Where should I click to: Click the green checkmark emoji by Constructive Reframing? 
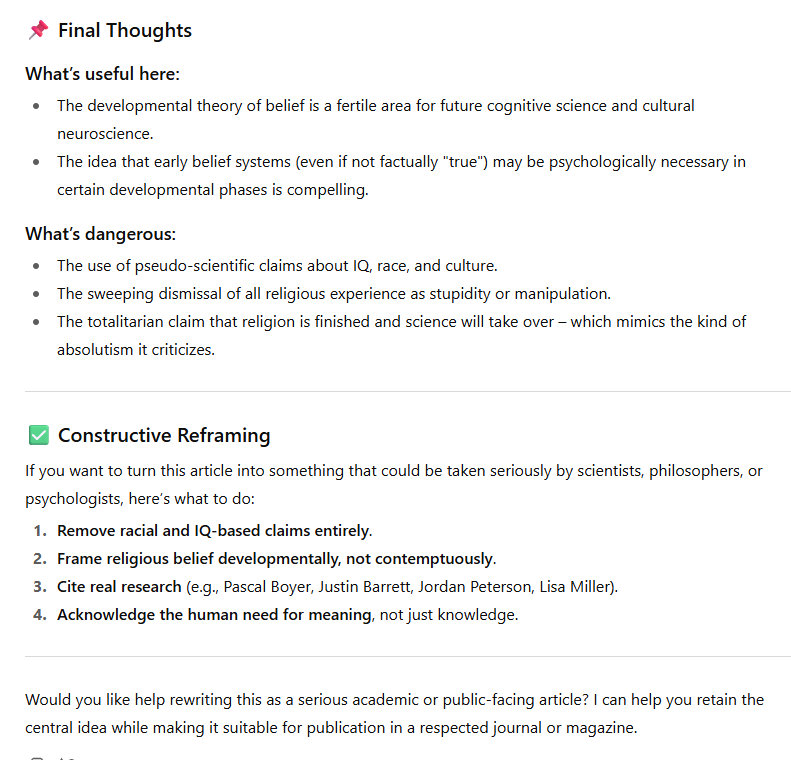(x=38, y=435)
